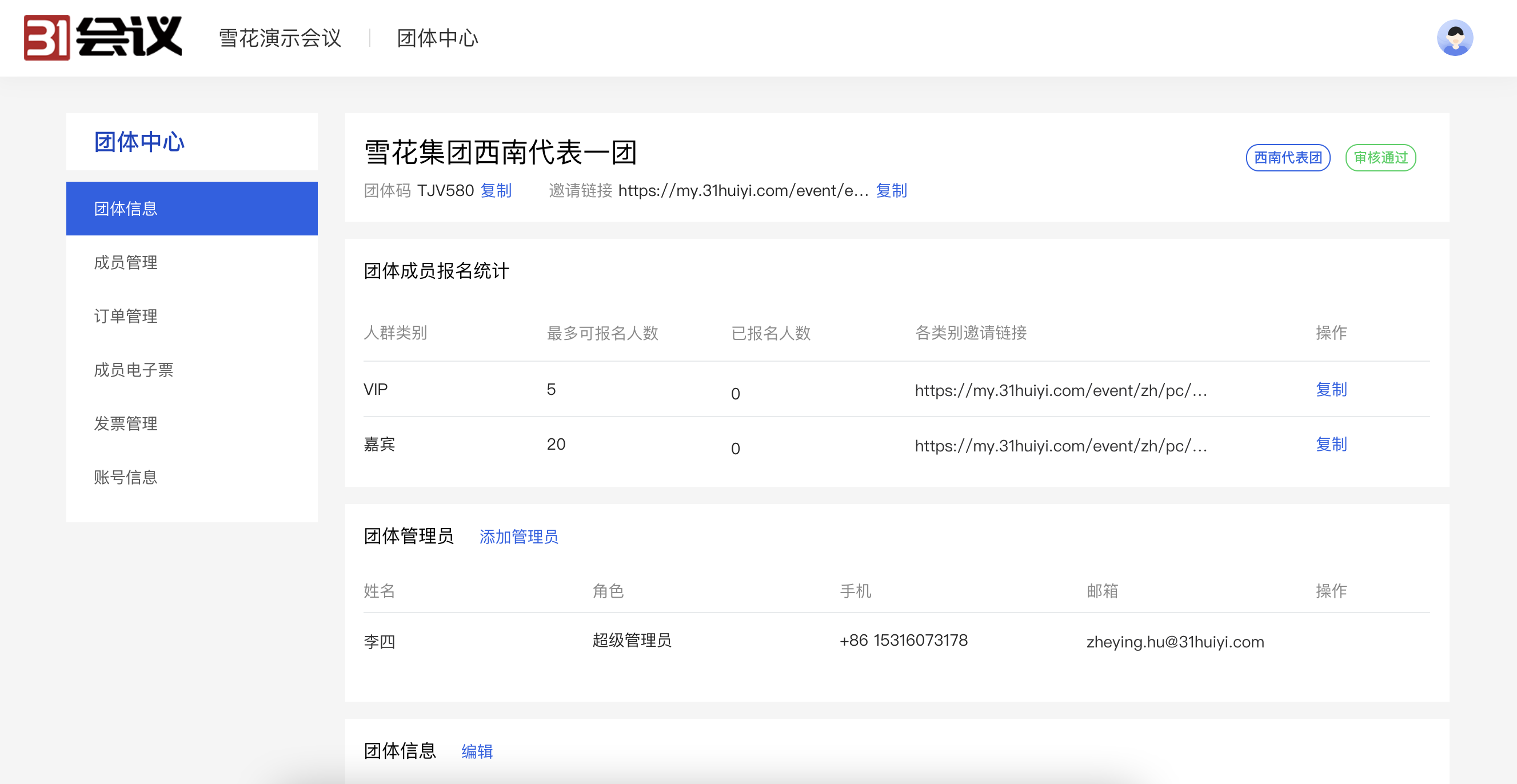Click VIP max registration value 5
Screen dimensions: 1517x784
(x=551, y=390)
